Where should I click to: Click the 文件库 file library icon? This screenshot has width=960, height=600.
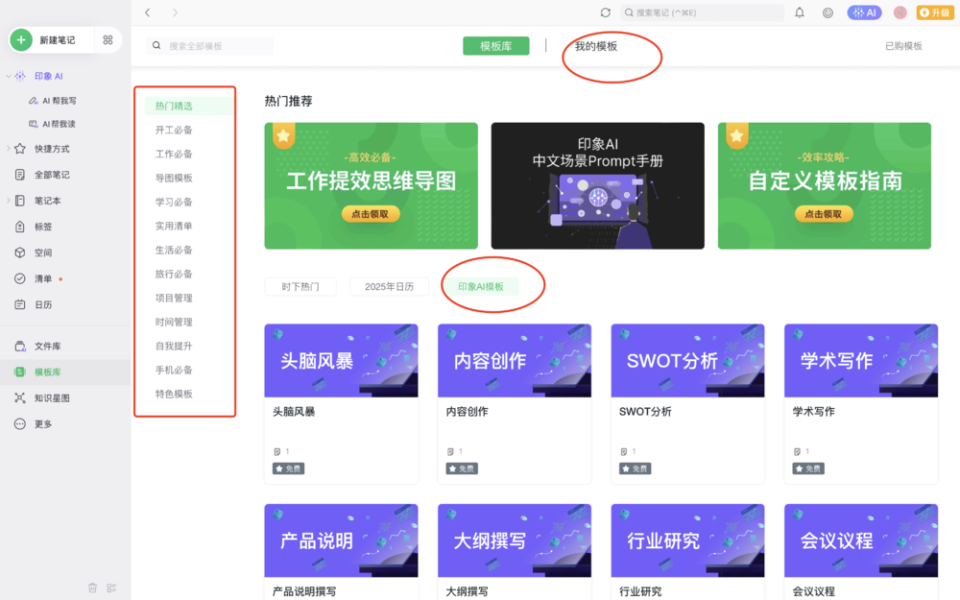(20, 346)
